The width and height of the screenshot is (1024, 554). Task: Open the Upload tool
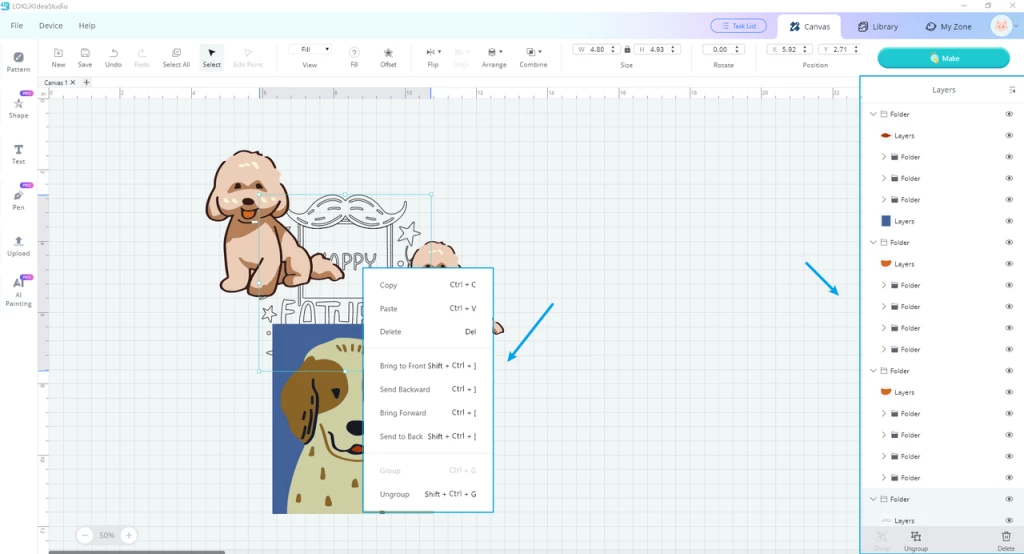(18, 246)
